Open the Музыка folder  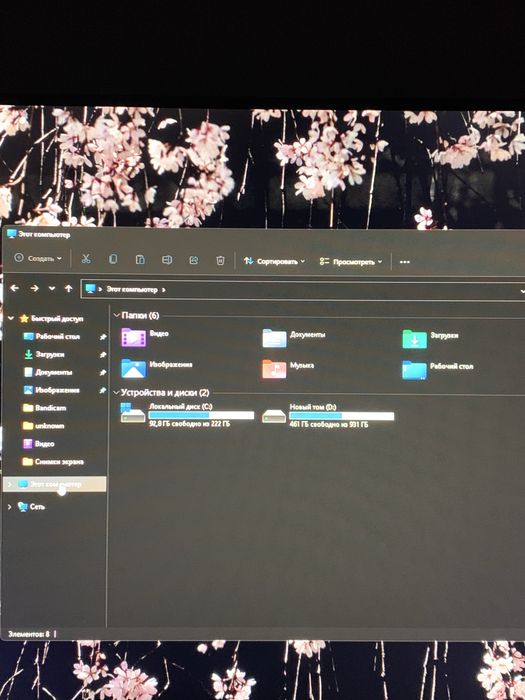(x=288, y=369)
